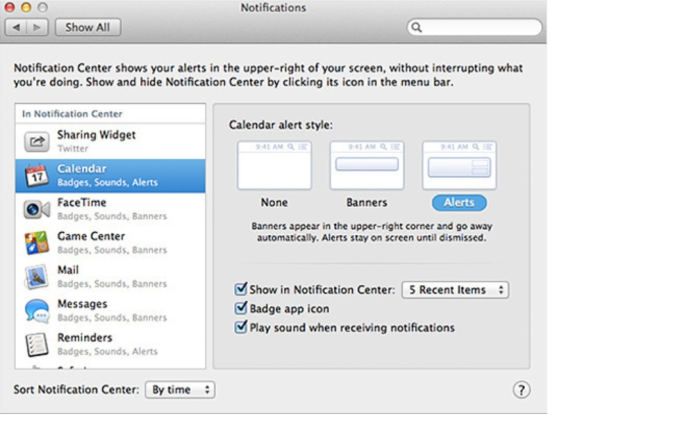The height and width of the screenshot is (438, 700).
Task: Select the Calendar row in the list
Action: coord(110,175)
